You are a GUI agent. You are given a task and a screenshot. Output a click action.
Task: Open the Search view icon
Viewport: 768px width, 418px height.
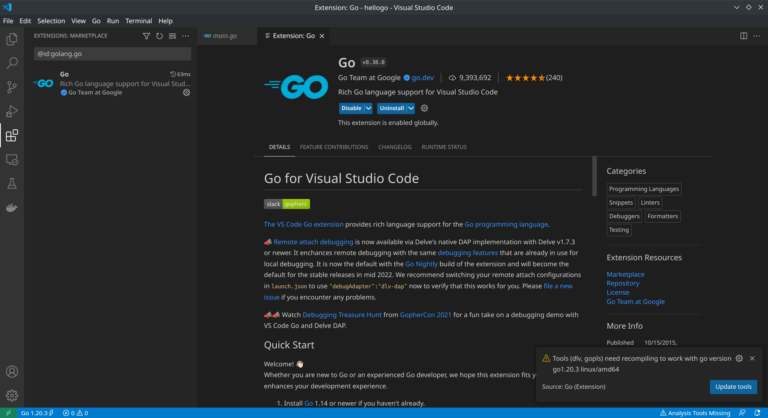tap(12, 64)
